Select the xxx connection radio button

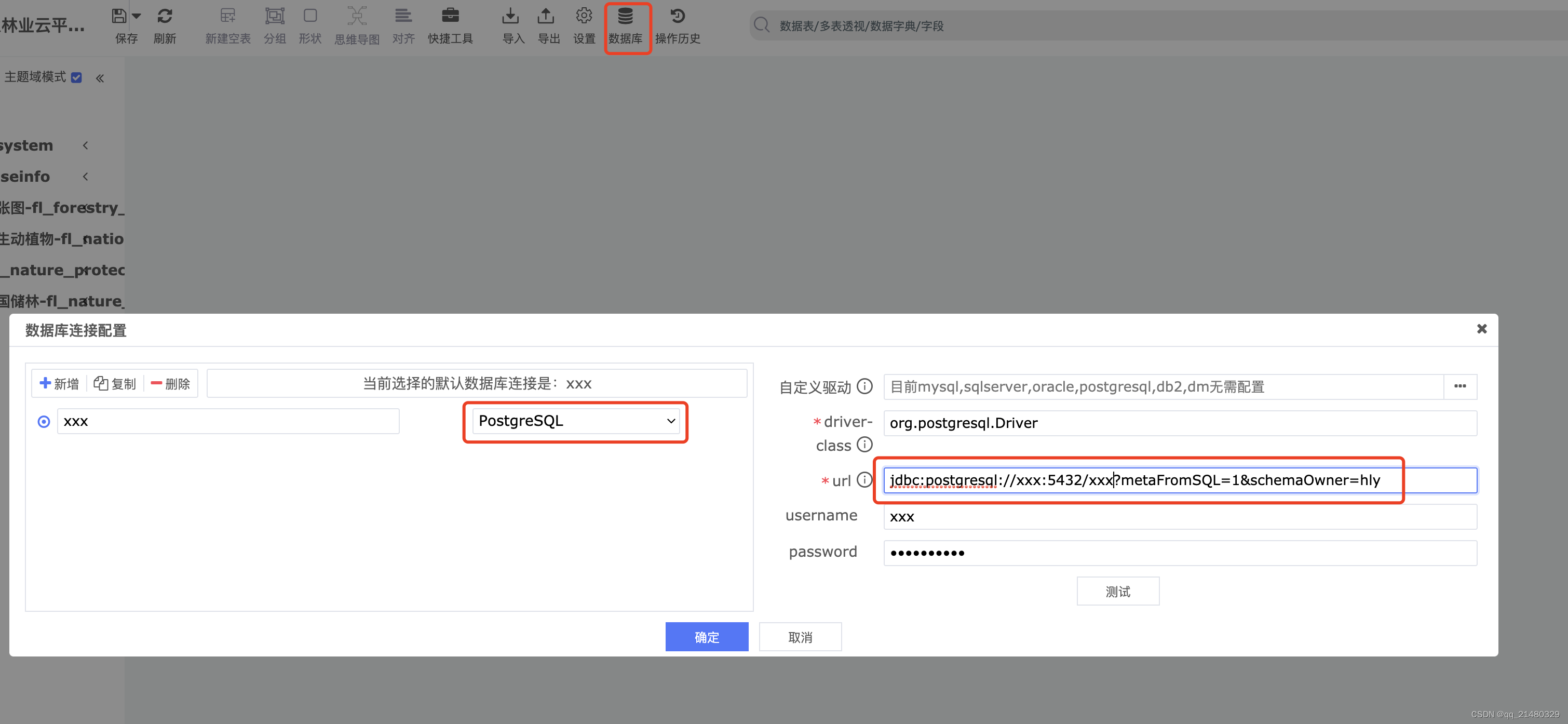click(44, 421)
